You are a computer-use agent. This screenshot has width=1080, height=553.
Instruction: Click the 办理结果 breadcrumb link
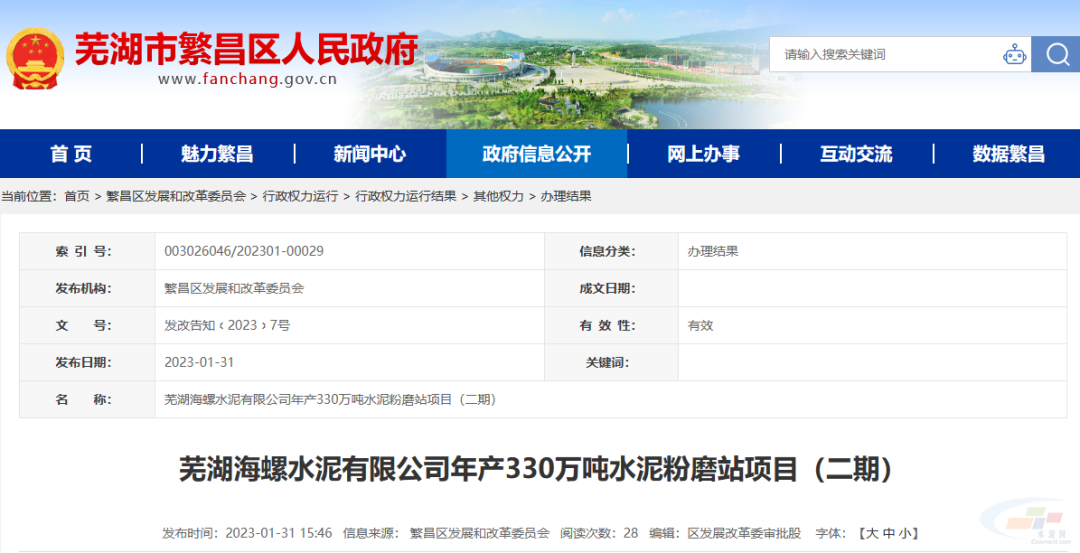565,196
